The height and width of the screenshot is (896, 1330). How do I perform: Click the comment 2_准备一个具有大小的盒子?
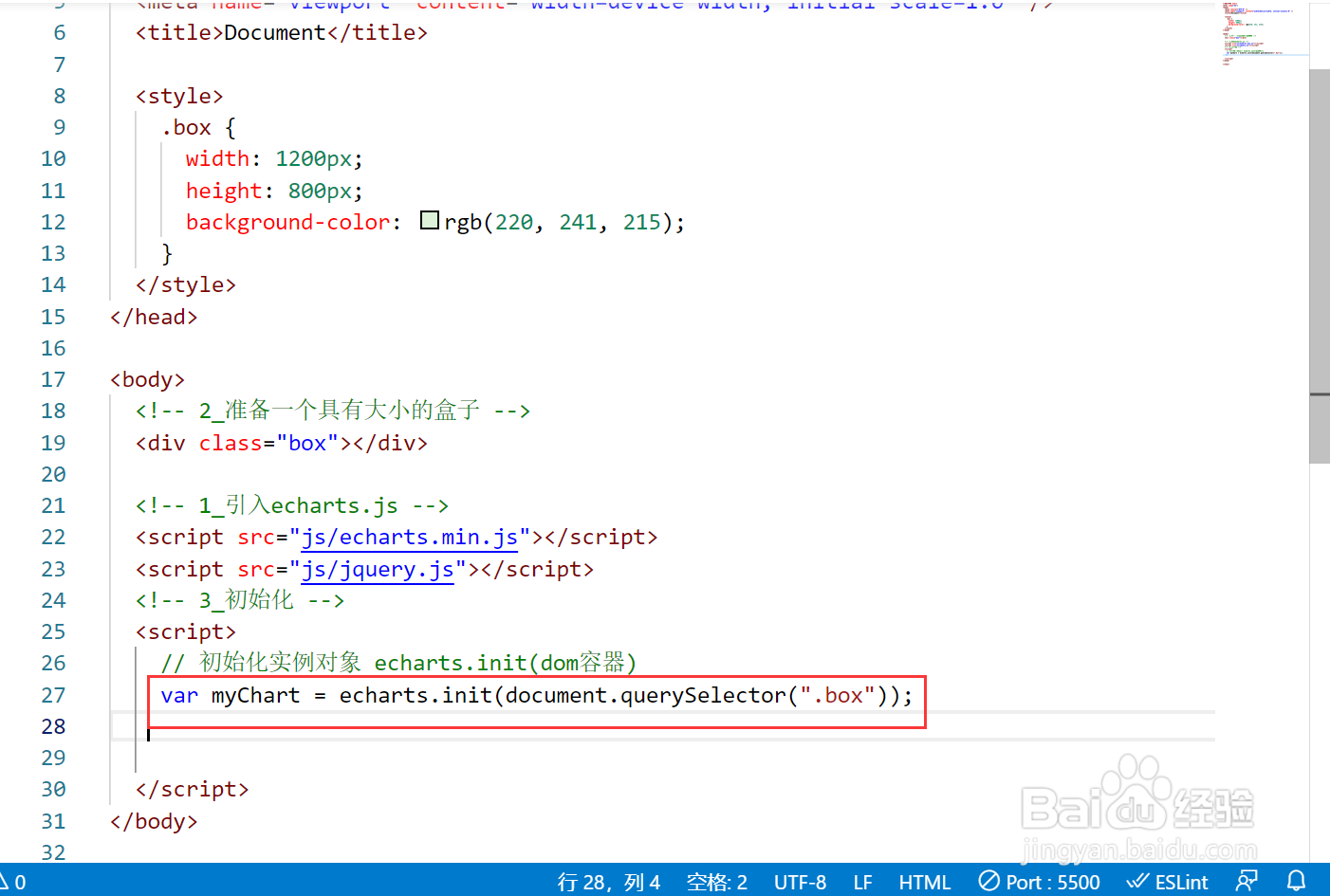(333, 411)
